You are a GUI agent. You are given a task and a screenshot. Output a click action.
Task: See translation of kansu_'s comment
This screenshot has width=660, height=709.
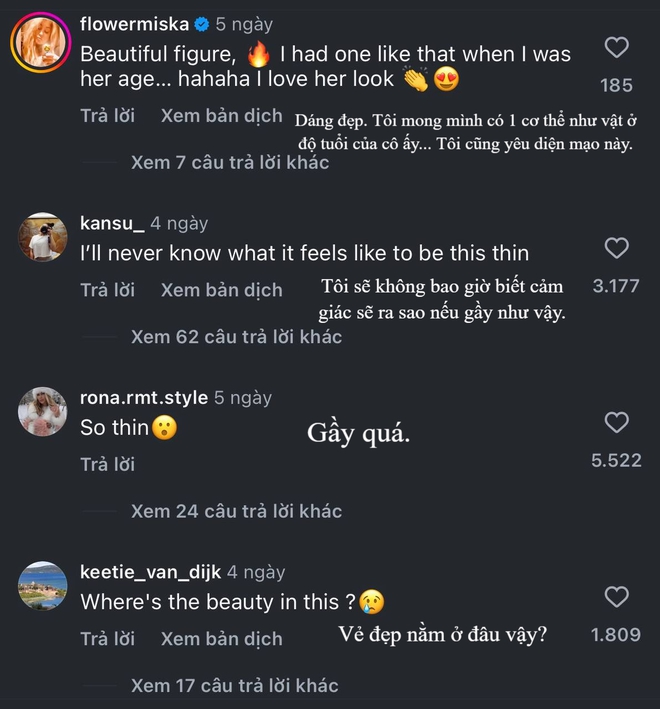[x=221, y=290]
